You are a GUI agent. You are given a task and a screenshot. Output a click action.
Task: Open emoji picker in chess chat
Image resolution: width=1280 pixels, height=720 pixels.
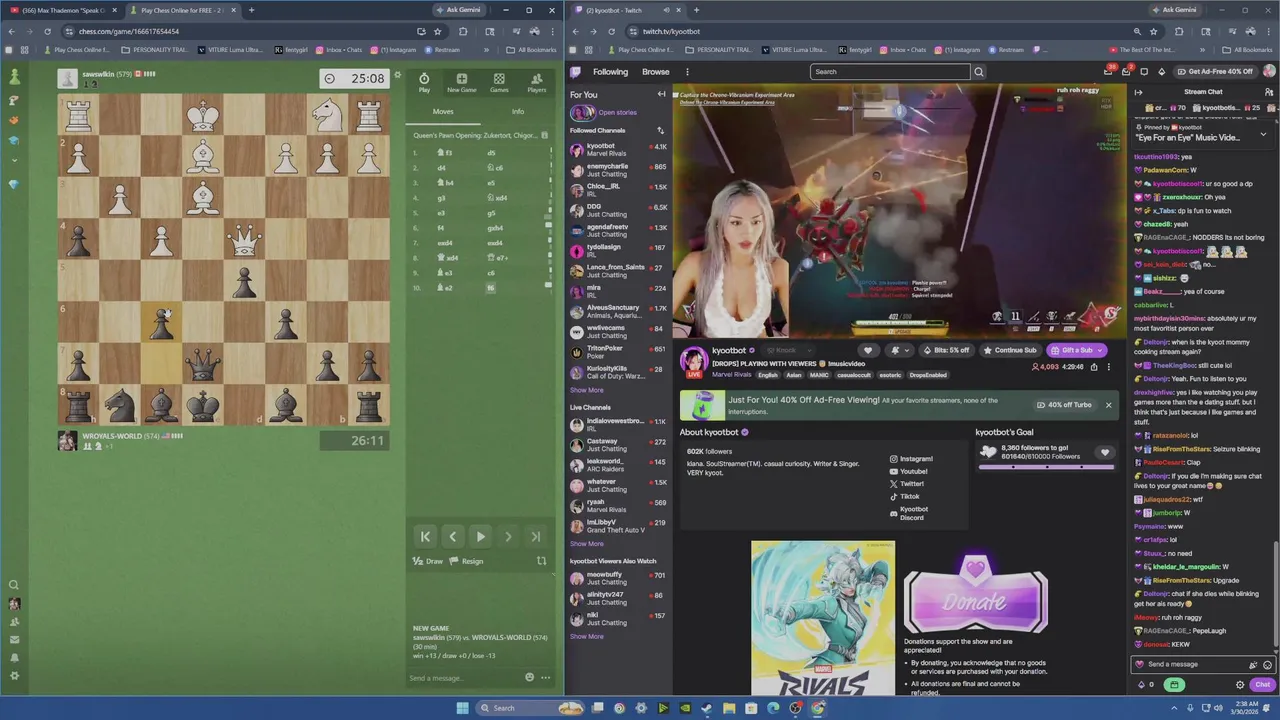click(x=530, y=677)
